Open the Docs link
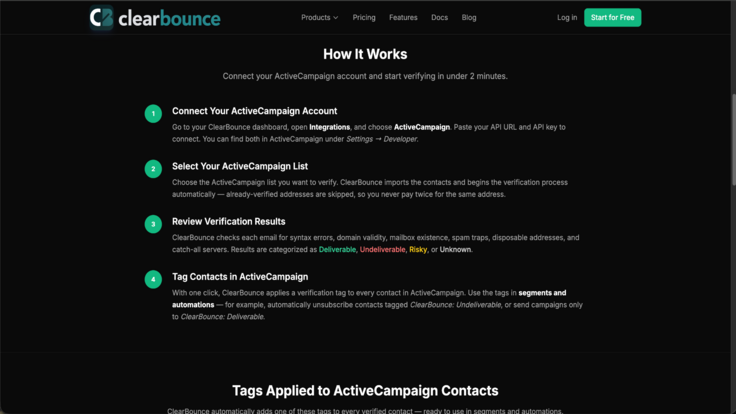 [x=439, y=17]
